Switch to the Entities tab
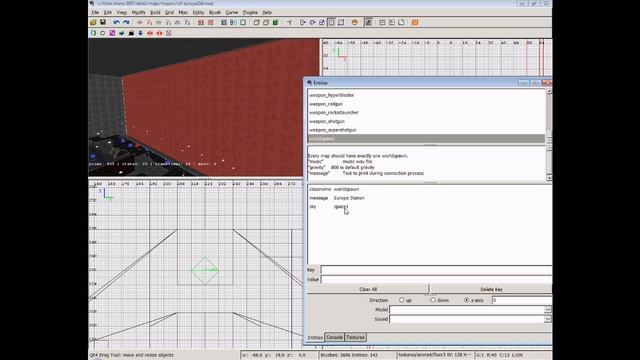Screen dimensions: 640x360 [x=315, y=337]
